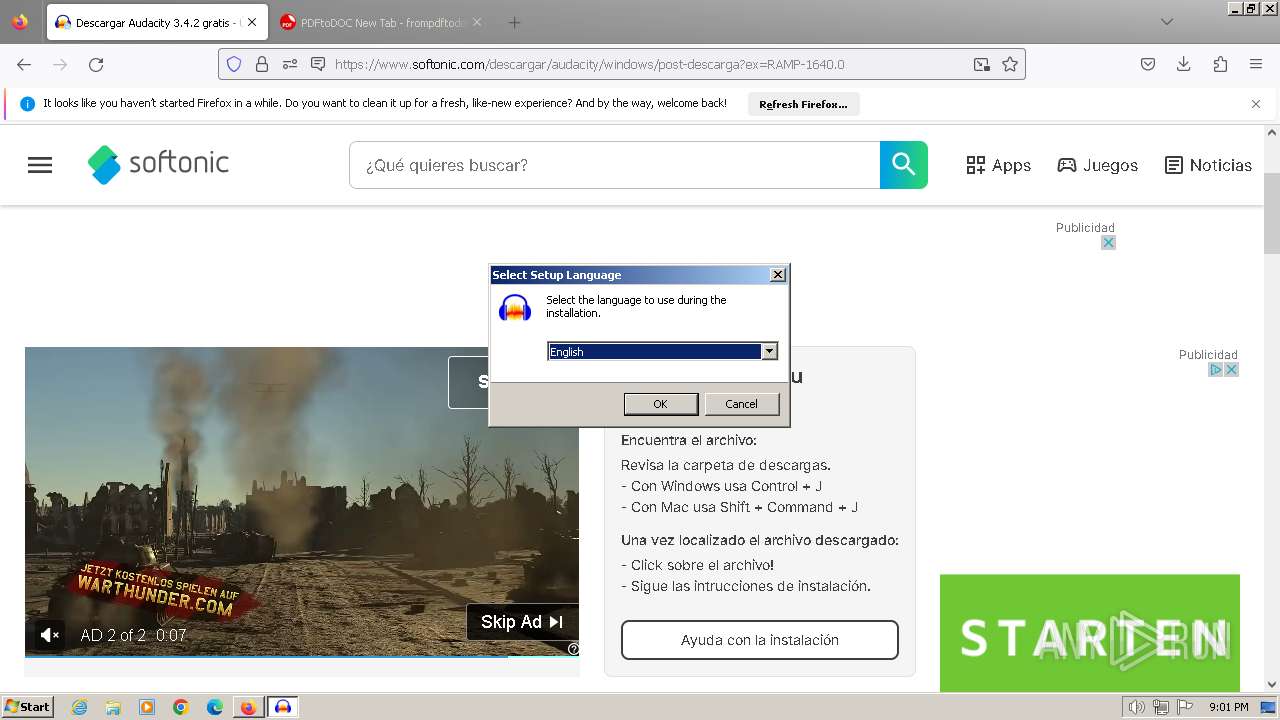Open Firefox application hamburger menu

(1256, 64)
